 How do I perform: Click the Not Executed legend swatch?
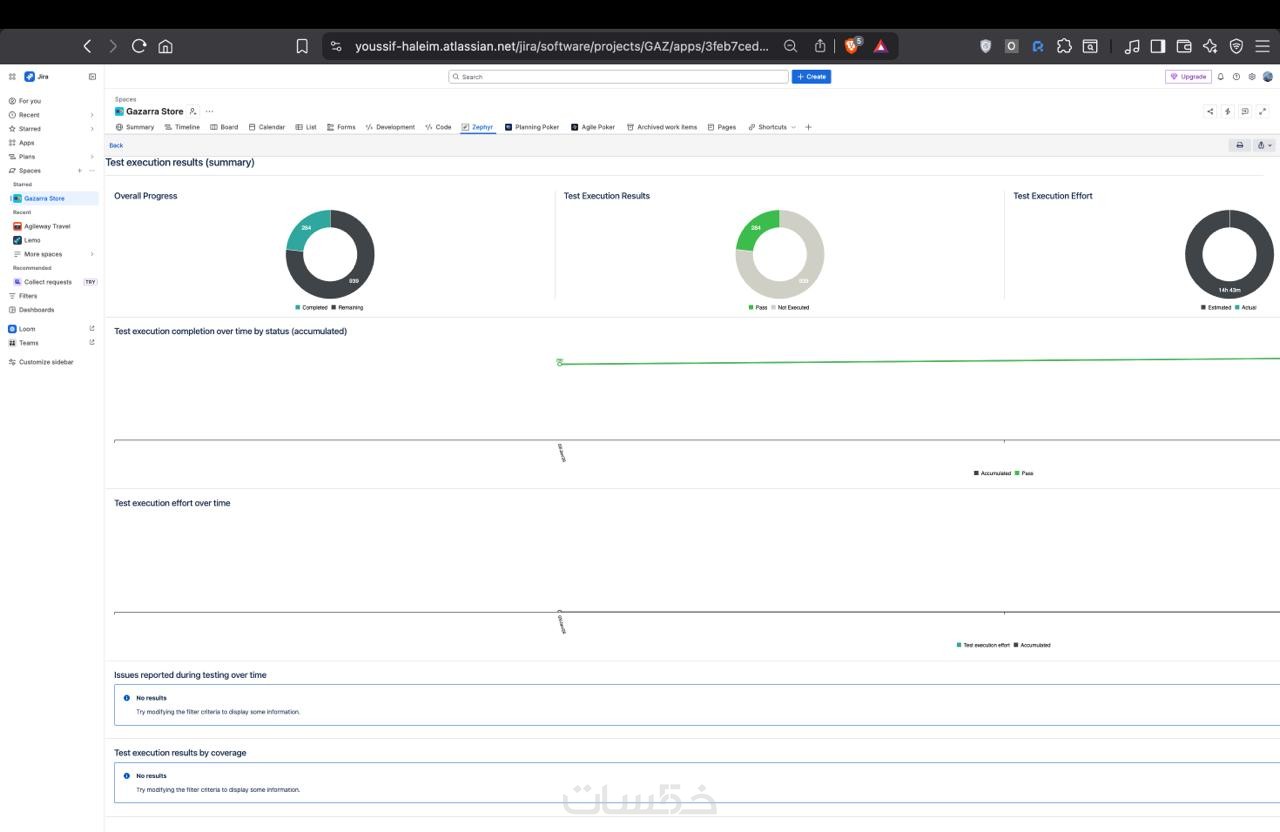774,307
